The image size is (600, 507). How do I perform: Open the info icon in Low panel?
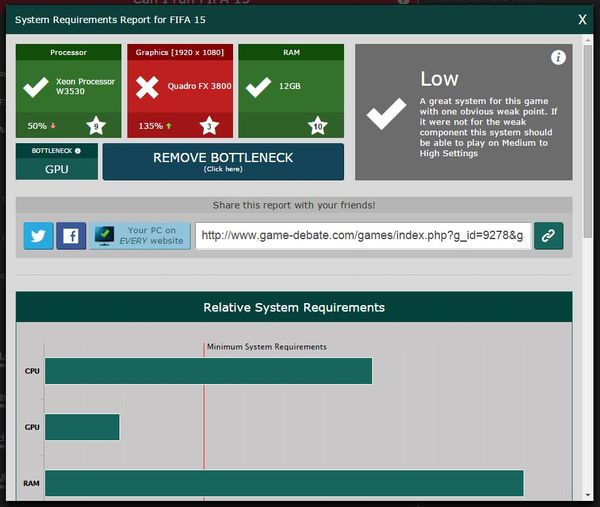[x=558, y=57]
